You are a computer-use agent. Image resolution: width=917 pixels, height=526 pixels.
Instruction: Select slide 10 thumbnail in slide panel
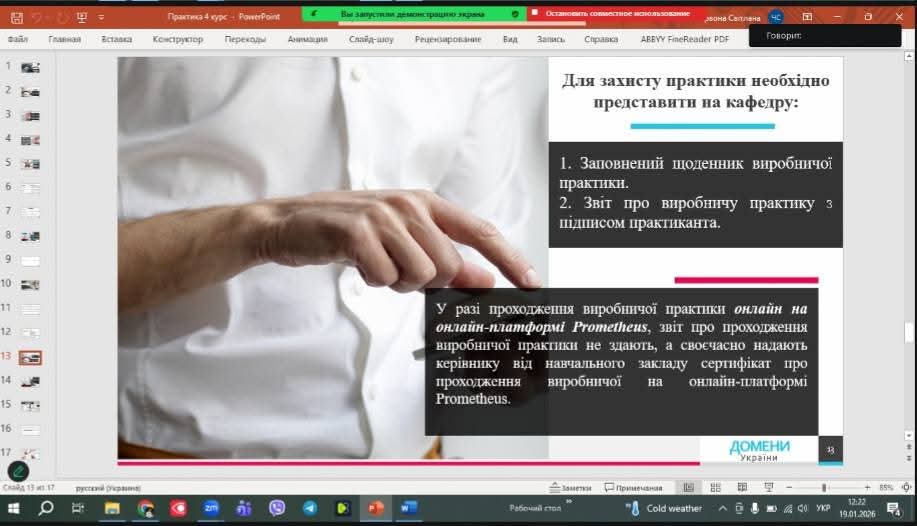tap(31, 284)
